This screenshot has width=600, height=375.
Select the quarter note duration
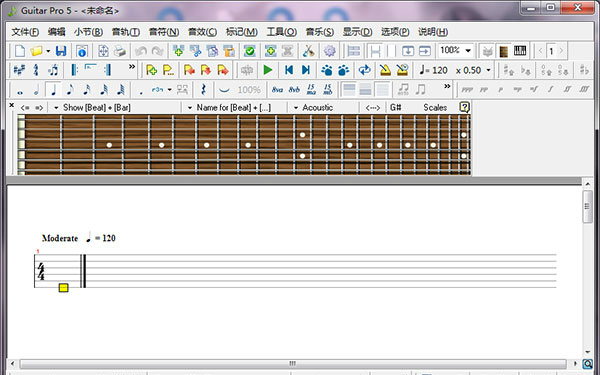[53, 90]
